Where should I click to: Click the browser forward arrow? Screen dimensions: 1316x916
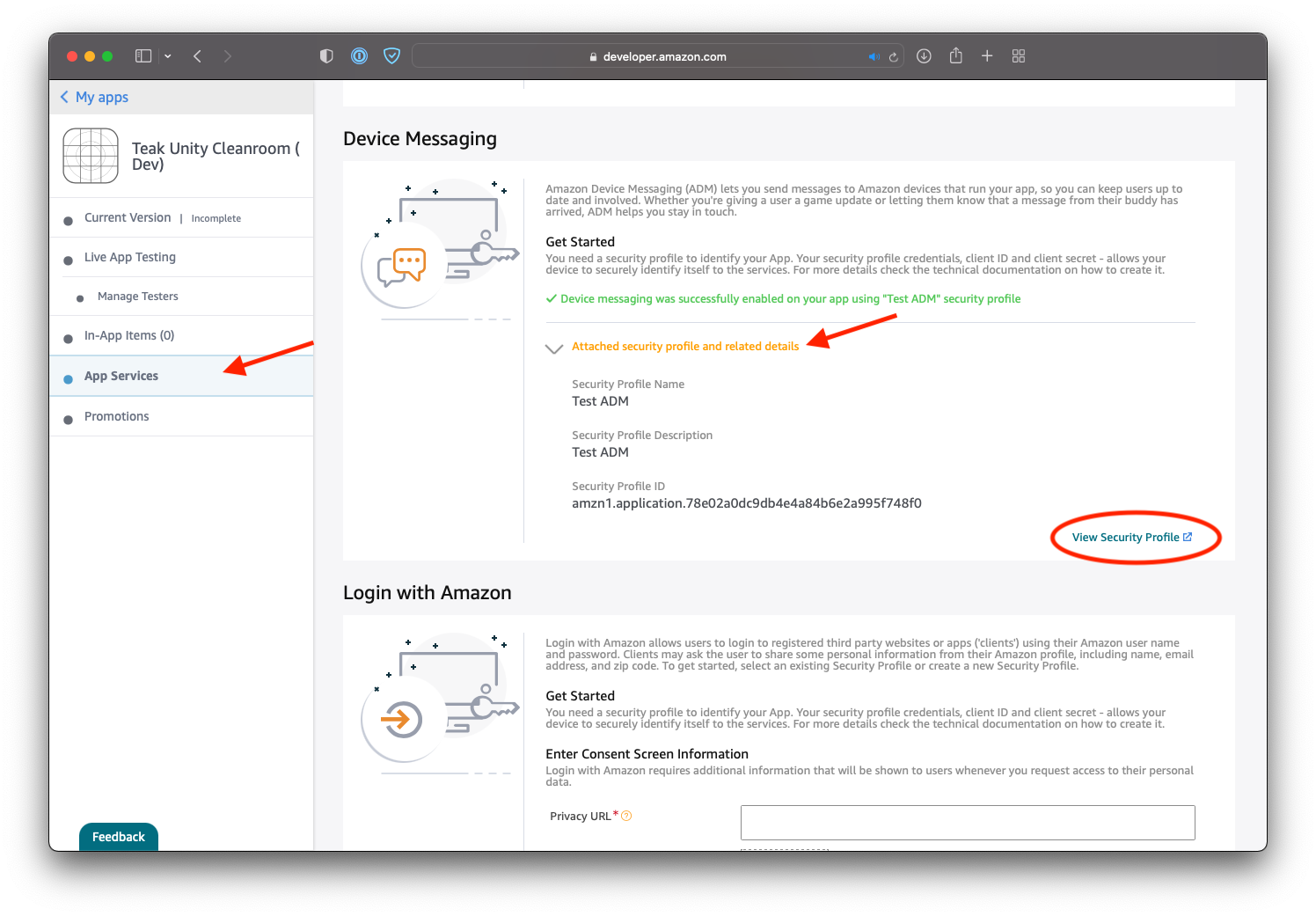pos(228,56)
